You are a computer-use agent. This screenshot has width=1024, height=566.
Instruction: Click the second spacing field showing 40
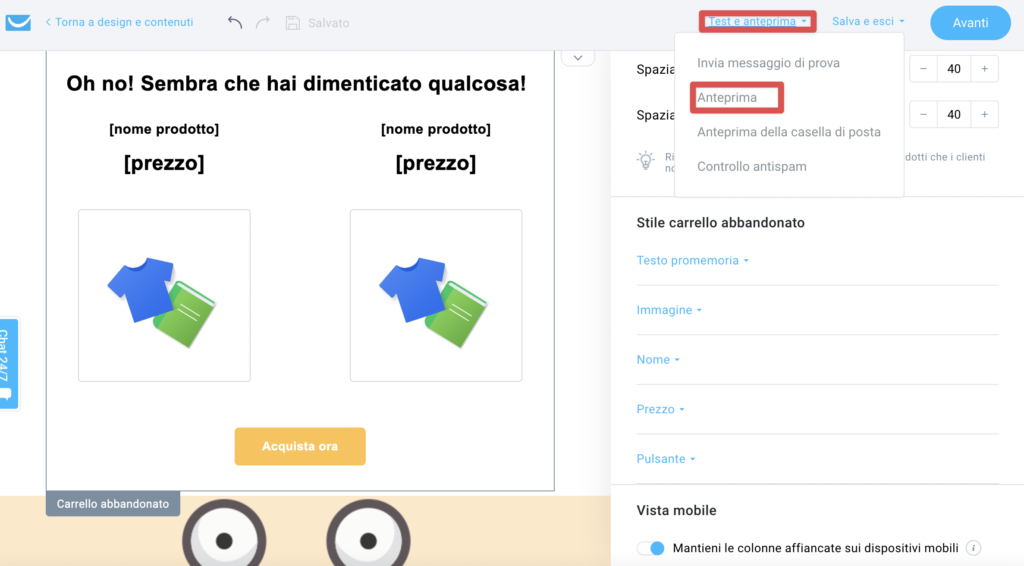click(x=953, y=114)
